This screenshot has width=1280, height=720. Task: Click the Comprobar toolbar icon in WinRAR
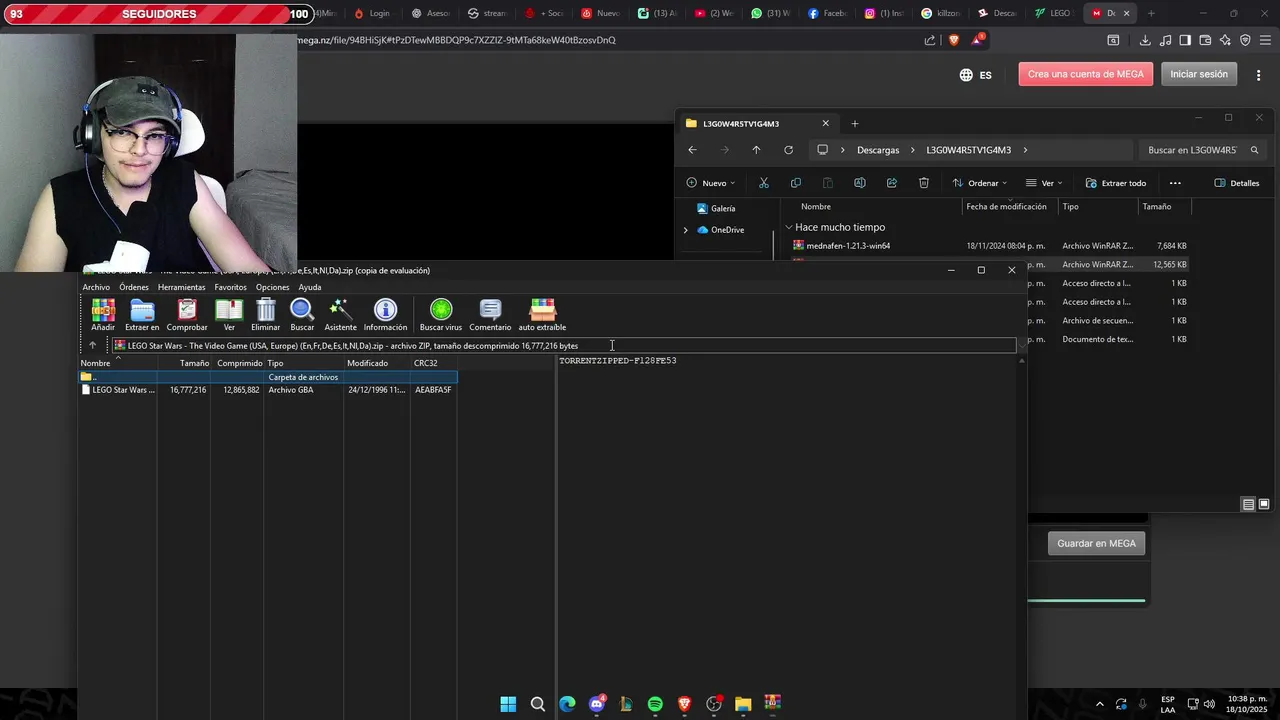click(187, 315)
